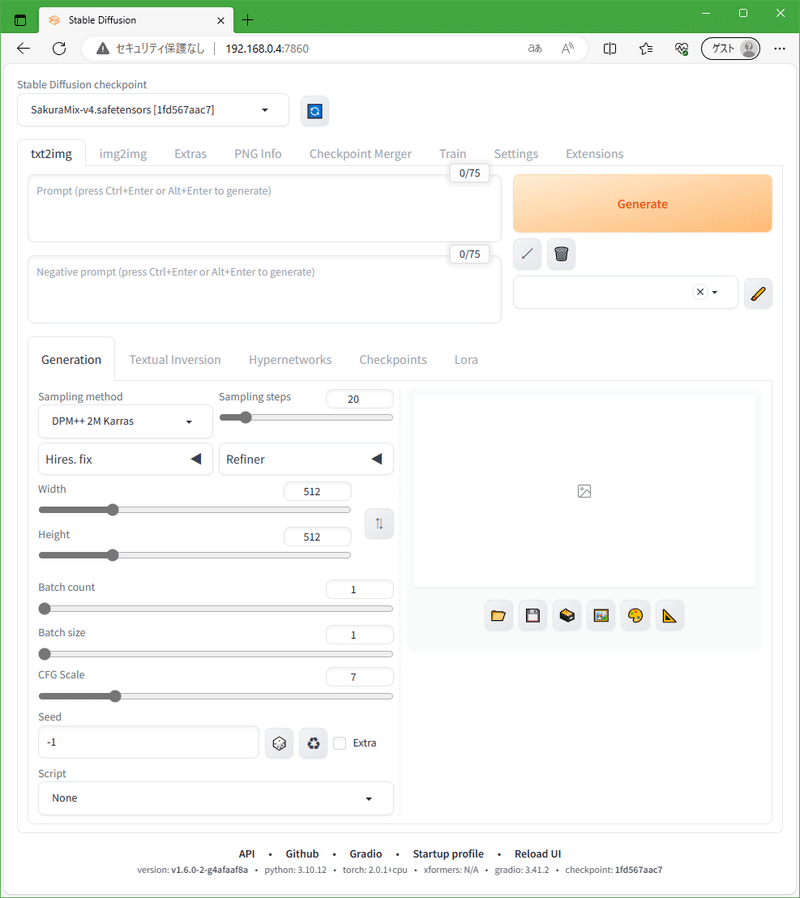Click into the Negative prompt box
800x898 pixels.
pos(265,289)
